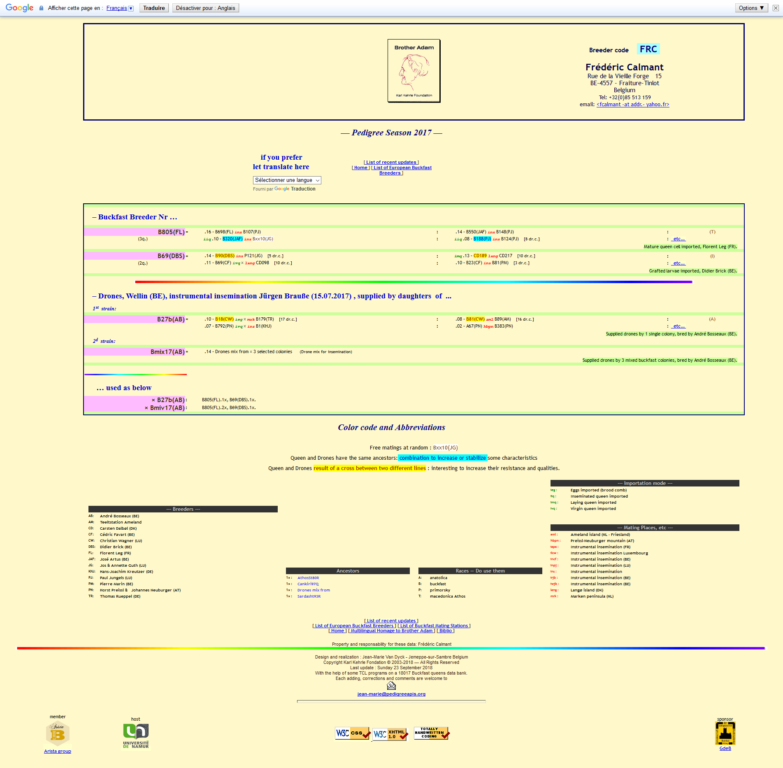Click Désactiver pour : Anglais button
The image size is (783, 768).
(x=205, y=8)
